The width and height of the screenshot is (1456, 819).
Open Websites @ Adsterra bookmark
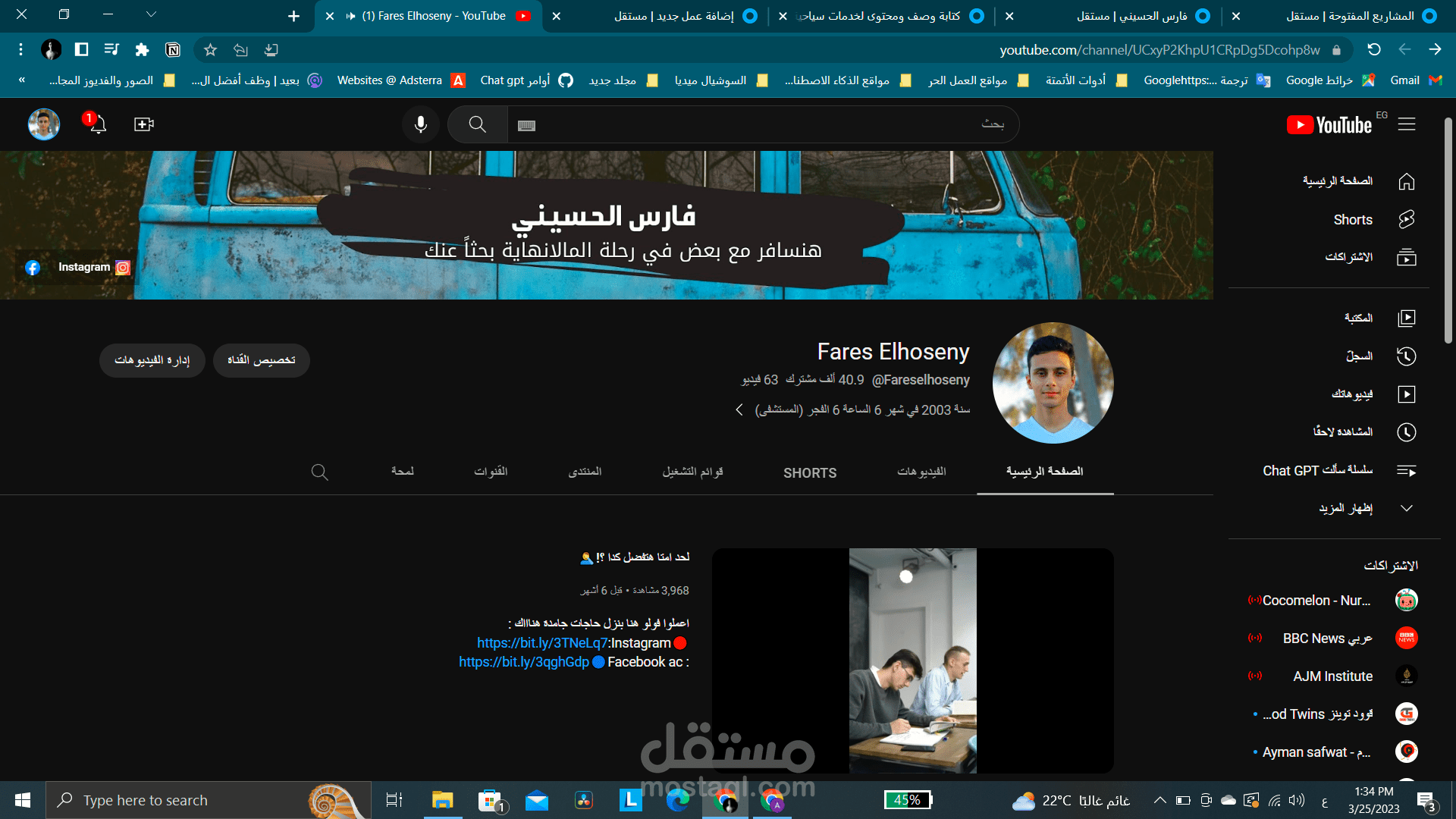(x=401, y=80)
